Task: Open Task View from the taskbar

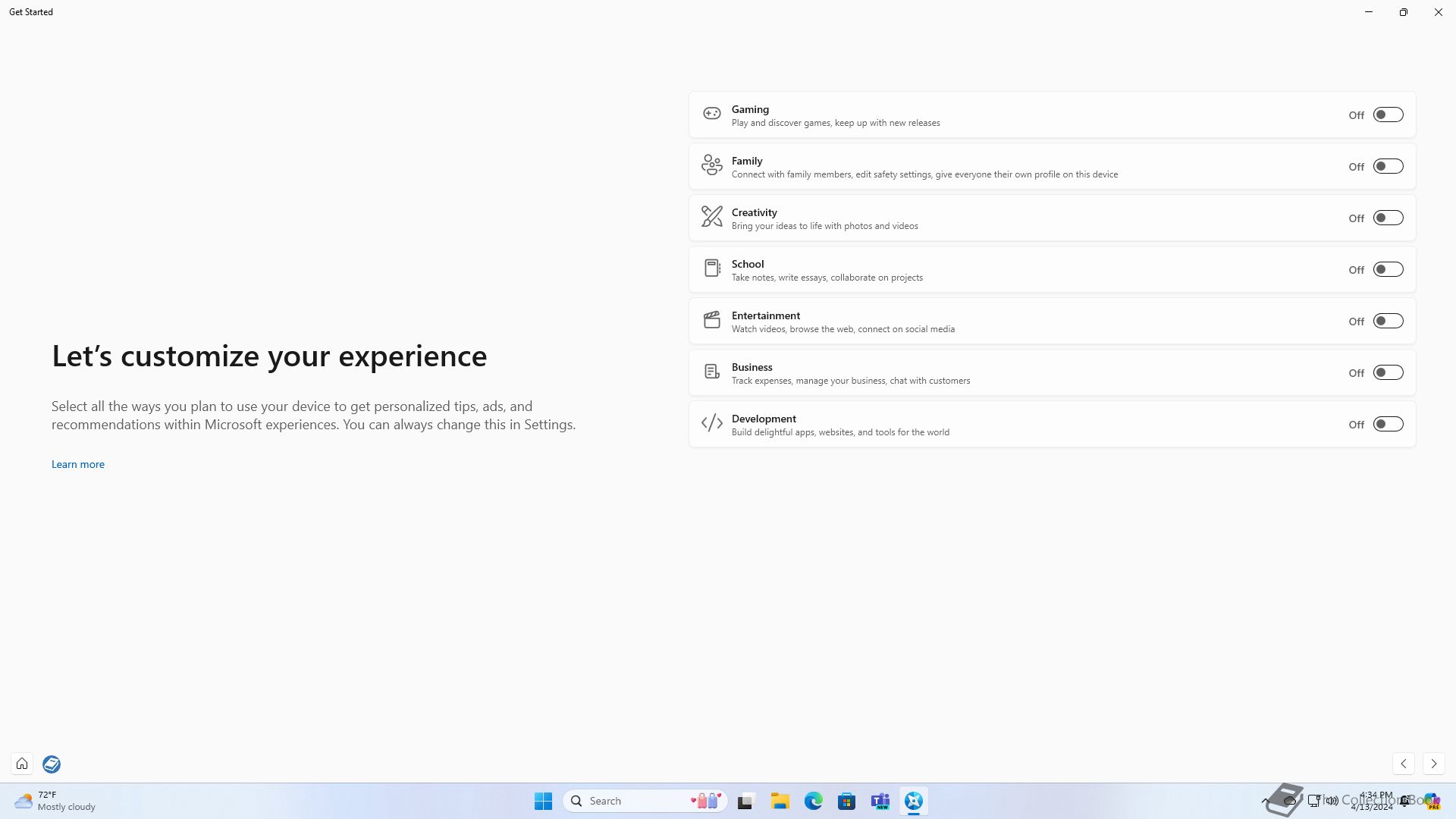Action: [746, 801]
